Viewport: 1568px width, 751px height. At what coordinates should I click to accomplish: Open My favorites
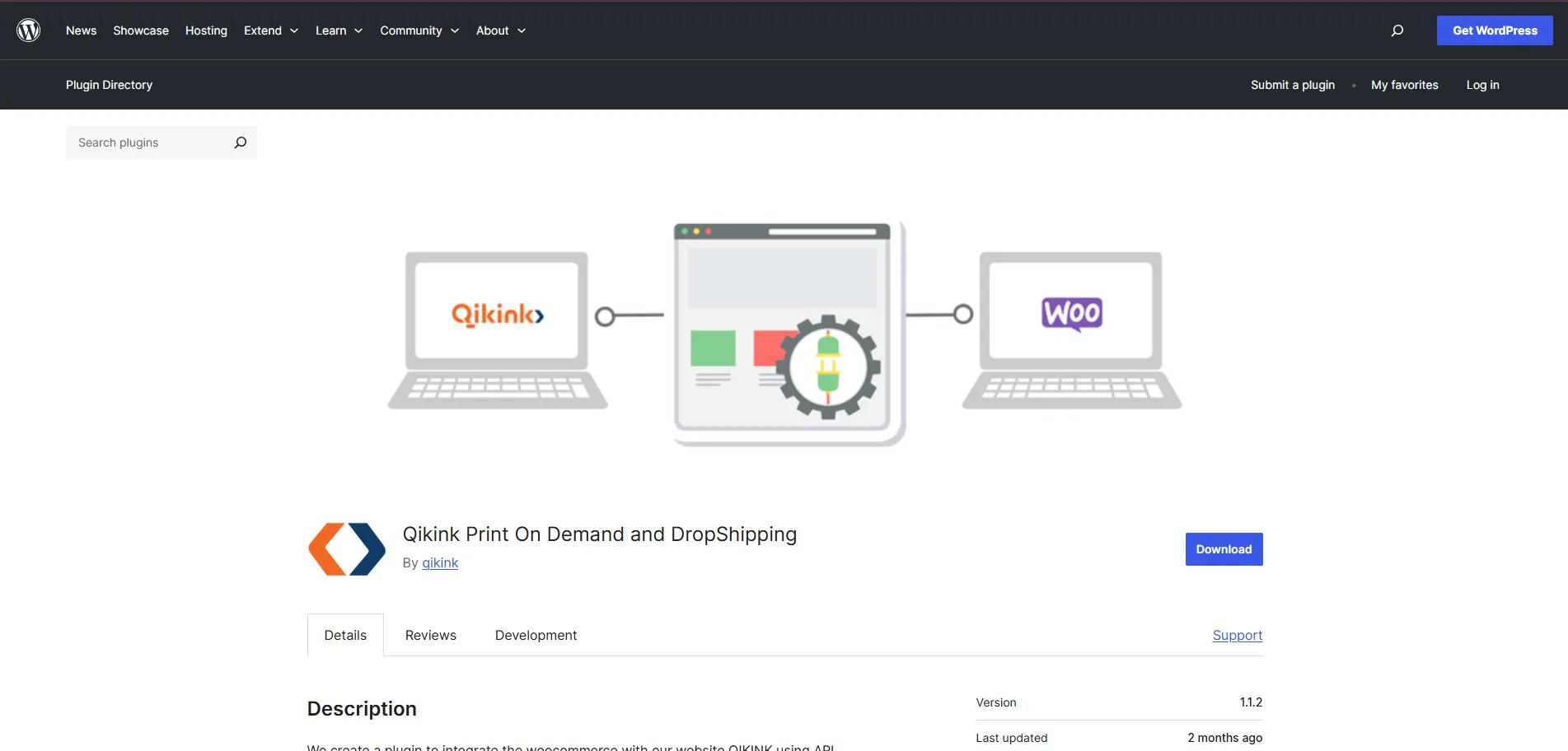point(1405,85)
